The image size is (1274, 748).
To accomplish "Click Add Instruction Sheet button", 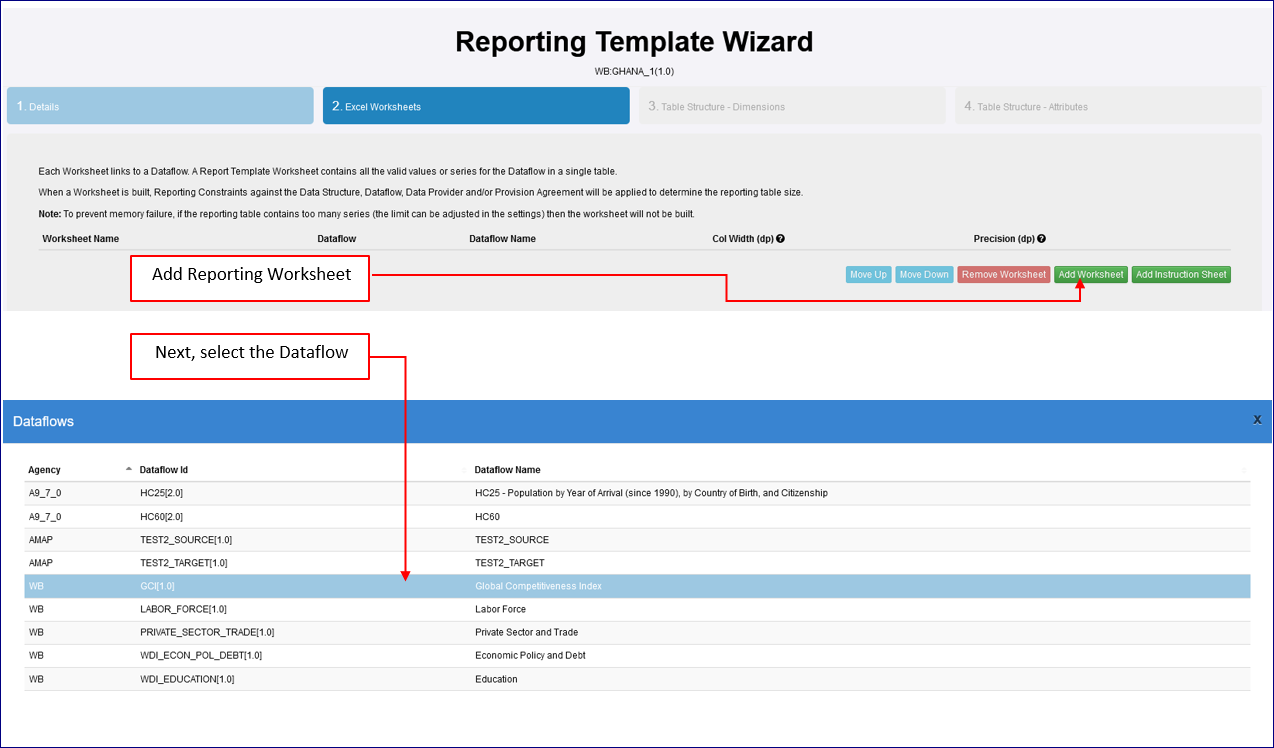I will (x=1181, y=275).
